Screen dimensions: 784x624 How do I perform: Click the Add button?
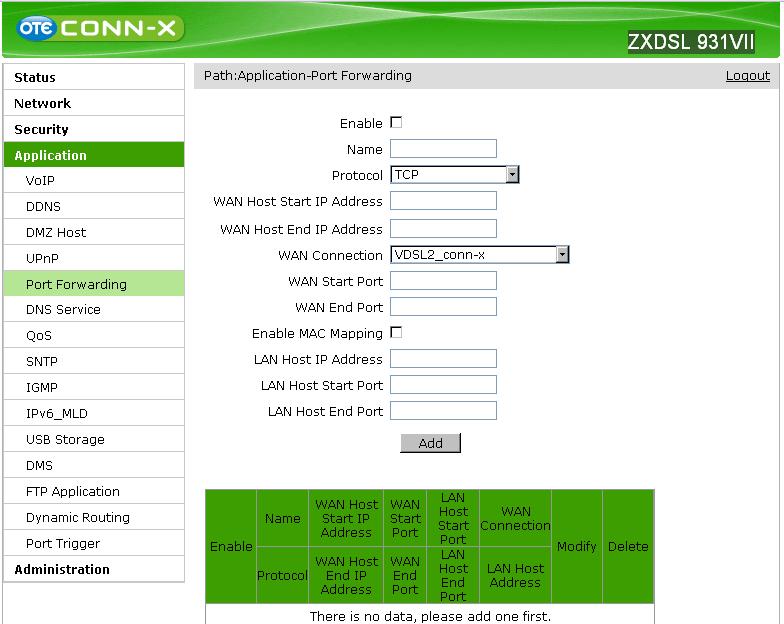coord(430,443)
